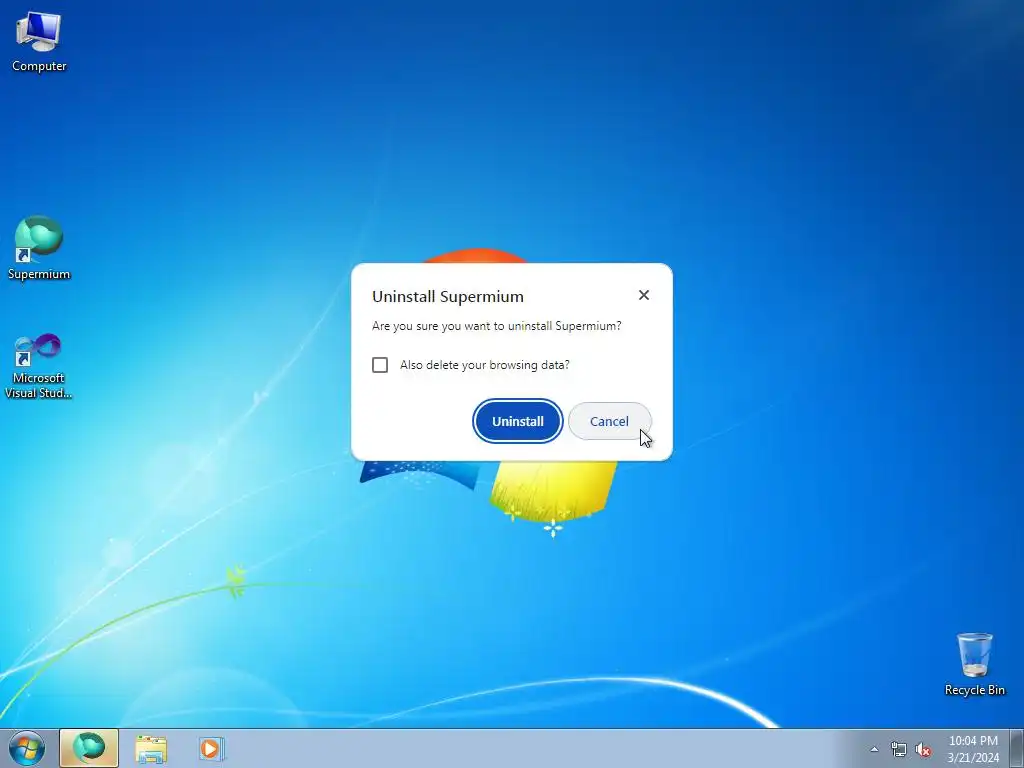Click the "Are you sure you want to uninstall Supermium?" text
The width and height of the screenshot is (1024, 768).
point(496,326)
